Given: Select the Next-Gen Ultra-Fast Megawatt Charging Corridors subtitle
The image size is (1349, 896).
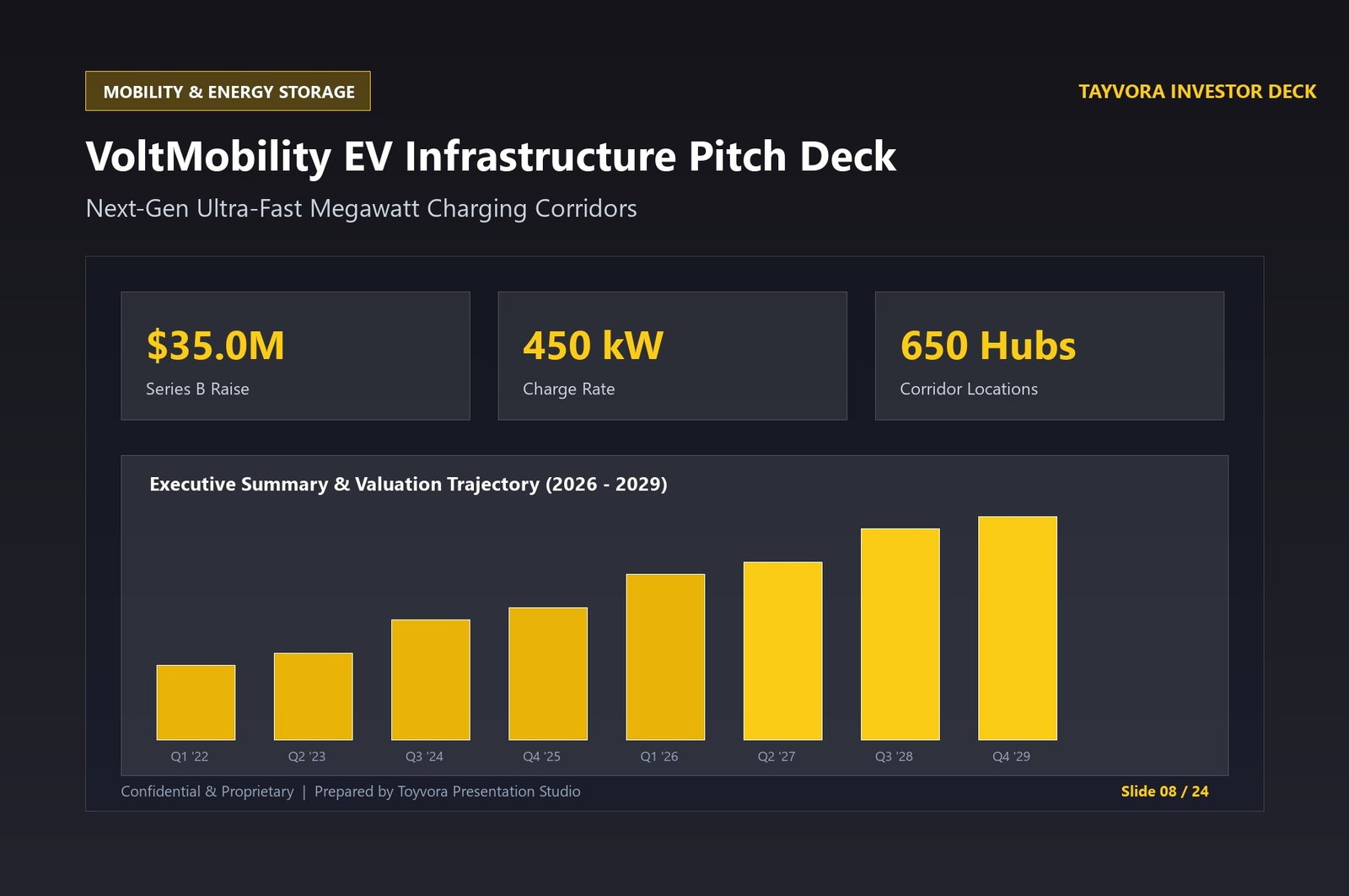Looking at the screenshot, I should (x=362, y=208).
